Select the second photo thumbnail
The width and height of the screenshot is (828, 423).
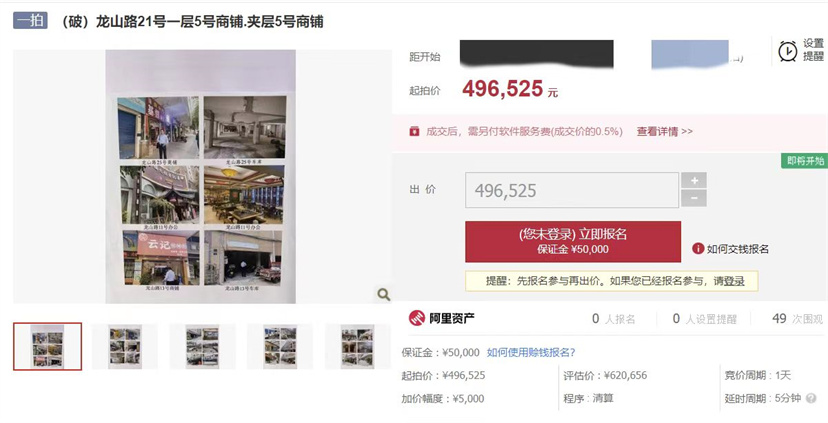(125, 346)
